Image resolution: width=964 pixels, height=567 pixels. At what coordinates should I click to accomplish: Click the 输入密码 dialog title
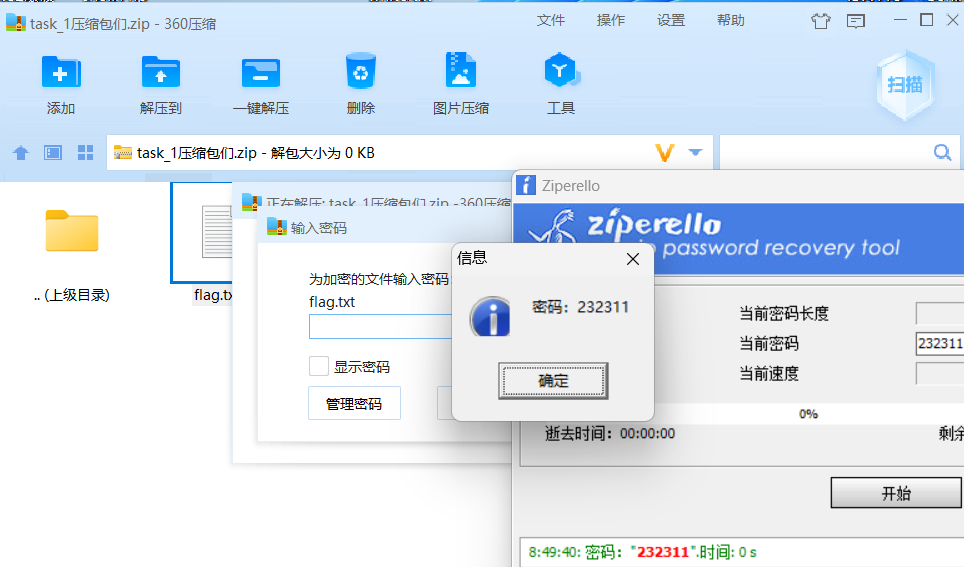[x=318, y=228]
